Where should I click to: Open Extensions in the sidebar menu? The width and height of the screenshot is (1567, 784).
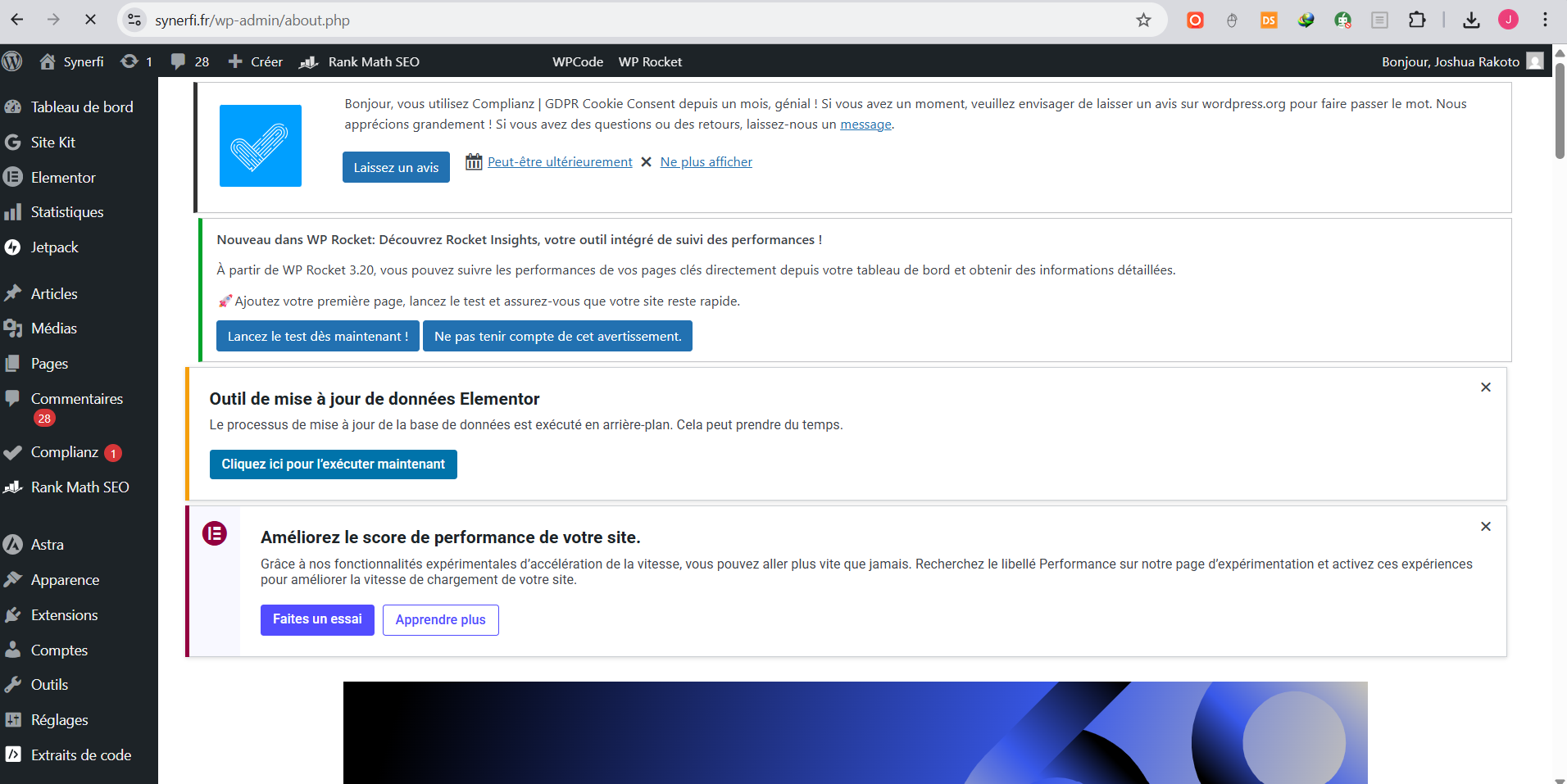(64, 615)
